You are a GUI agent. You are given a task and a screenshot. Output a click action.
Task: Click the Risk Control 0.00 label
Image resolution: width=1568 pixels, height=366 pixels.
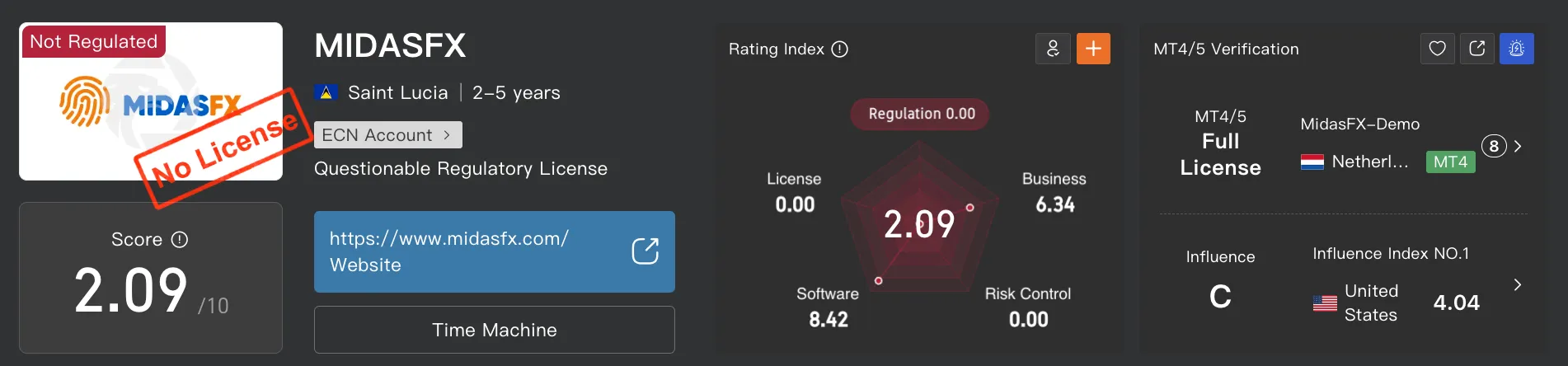click(x=1027, y=307)
